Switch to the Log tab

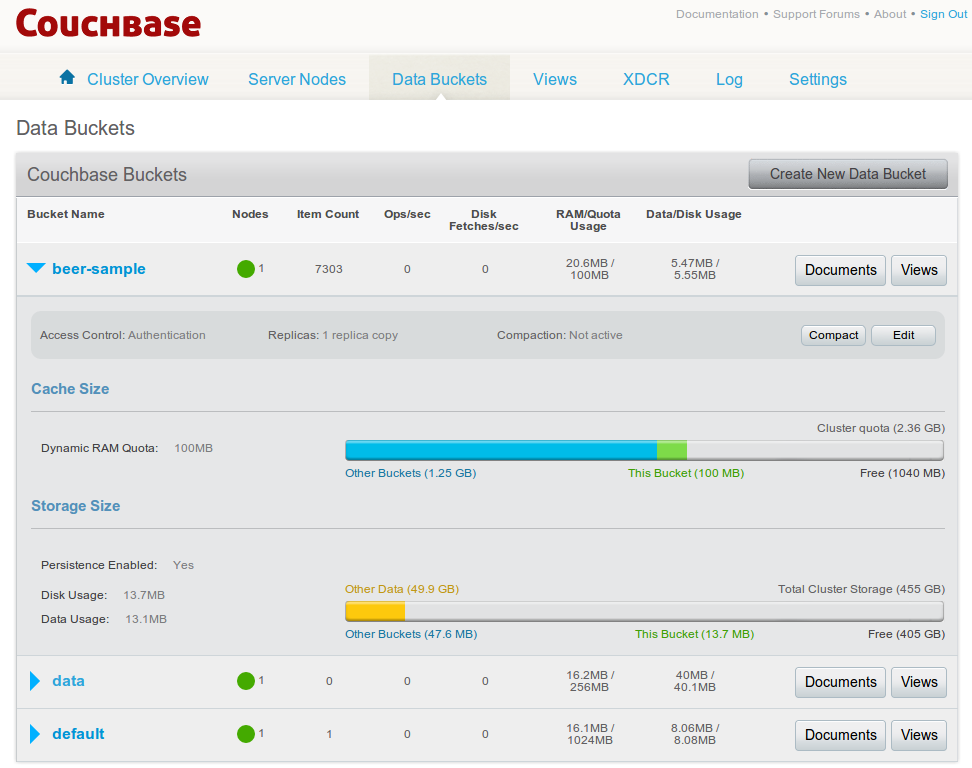[729, 79]
